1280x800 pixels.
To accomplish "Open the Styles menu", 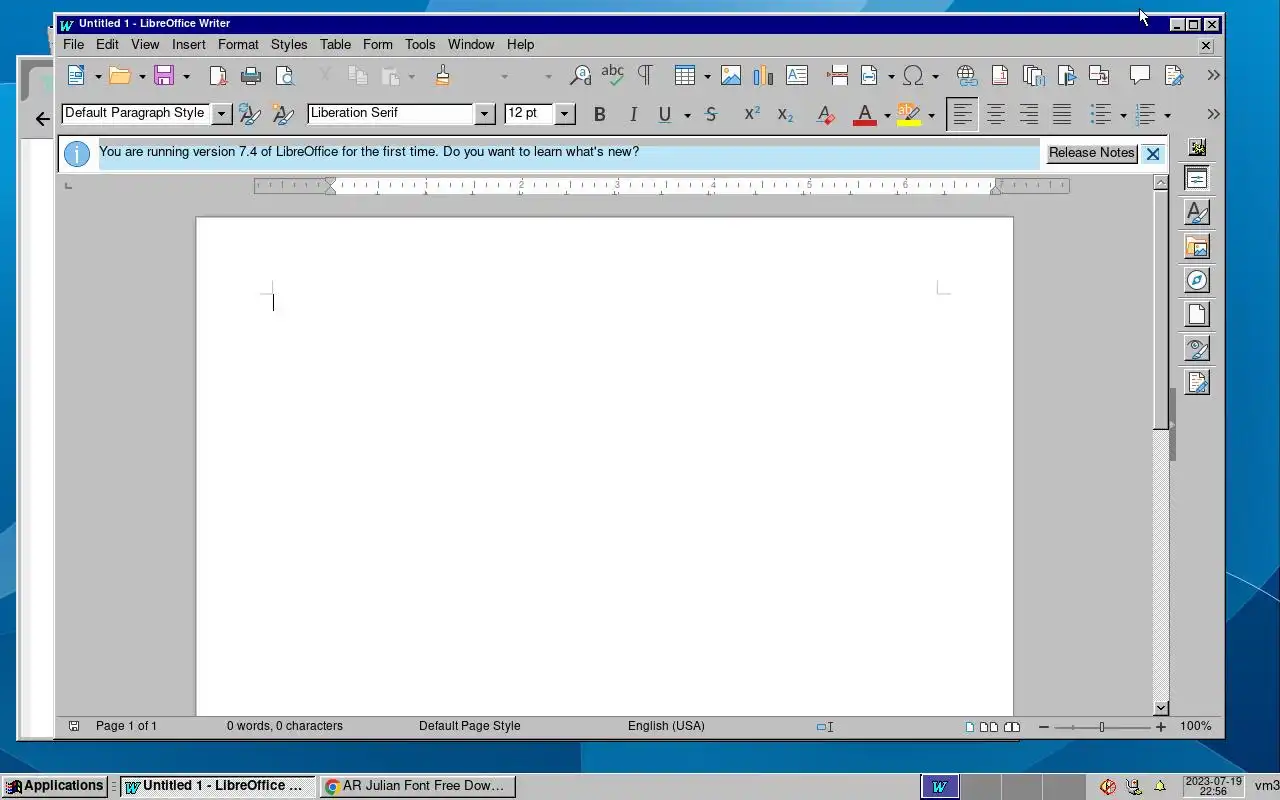I will point(289,44).
